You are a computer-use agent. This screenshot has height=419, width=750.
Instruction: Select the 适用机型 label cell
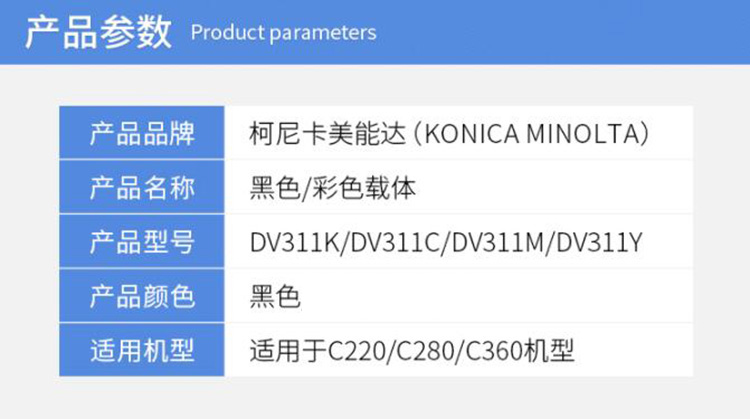pyautogui.click(x=142, y=351)
